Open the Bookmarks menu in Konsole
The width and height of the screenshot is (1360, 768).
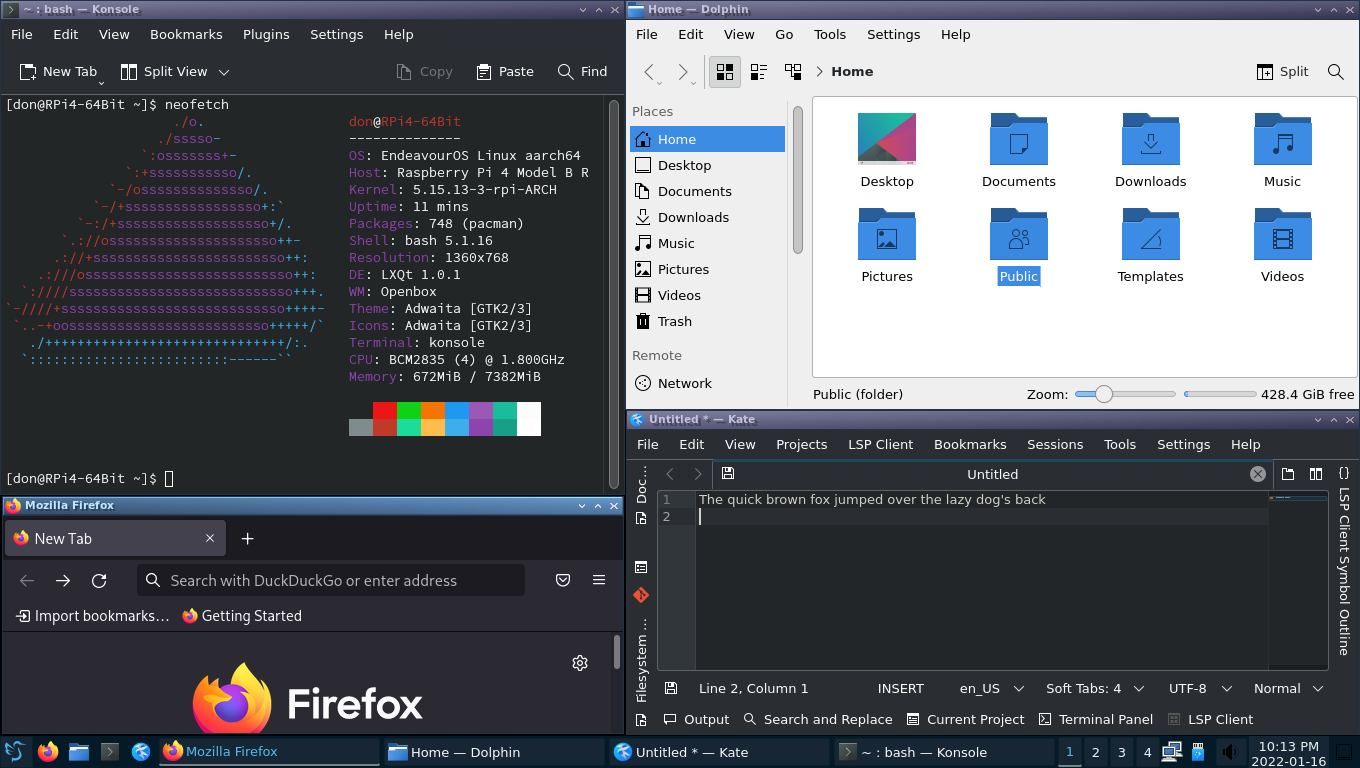(186, 34)
